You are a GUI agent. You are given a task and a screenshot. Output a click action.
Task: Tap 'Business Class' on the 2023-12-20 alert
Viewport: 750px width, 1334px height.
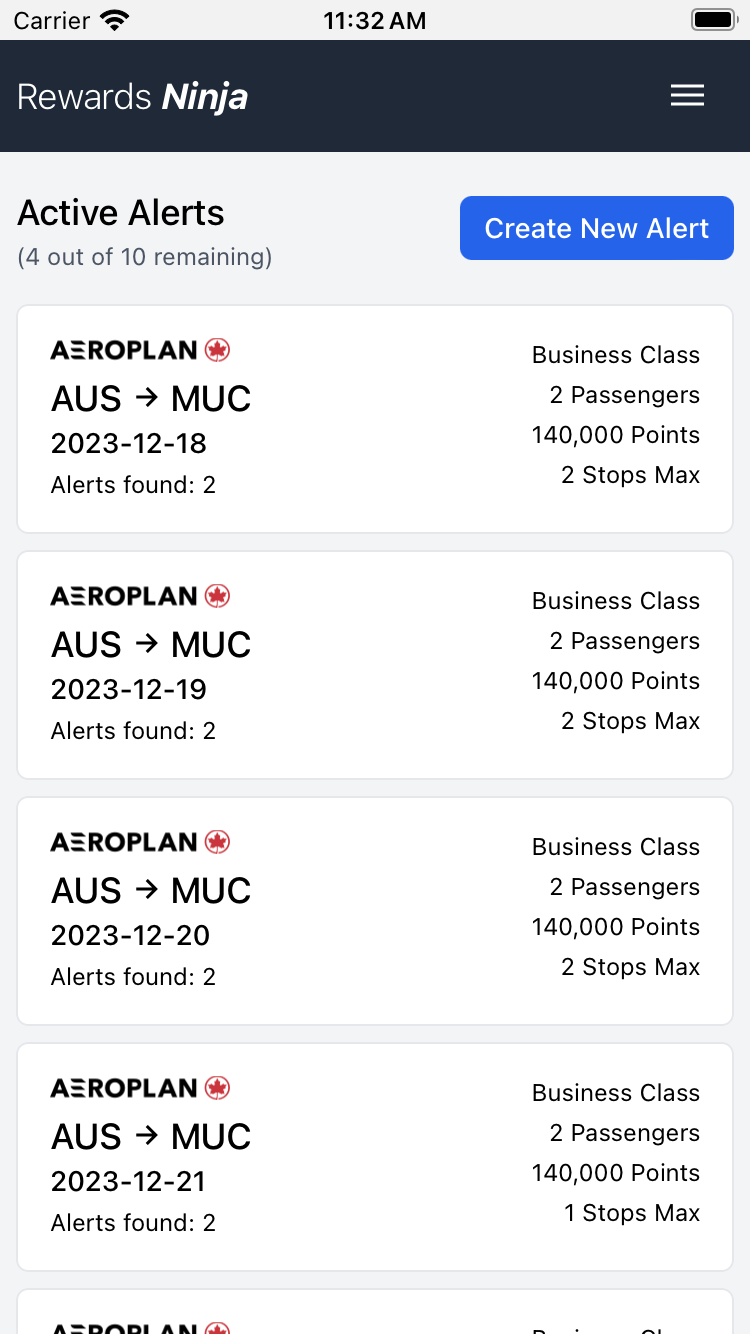pyautogui.click(x=615, y=847)
